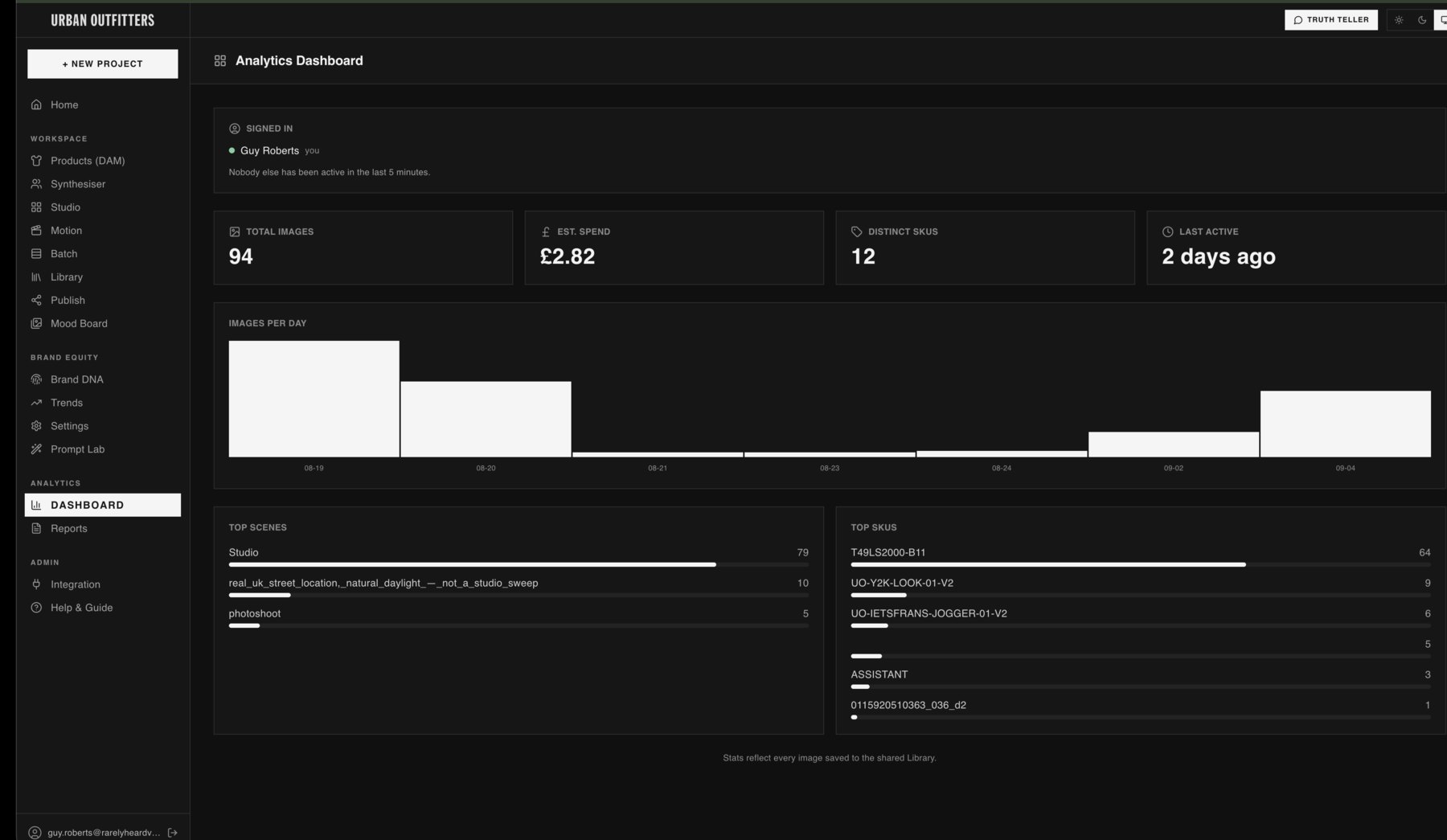Click the UO-IETSFRANS-JOGGER-01-V2 SKU row
Image resolution: width=1447 pixels, height=840 pixels.
click(1141, 619)
